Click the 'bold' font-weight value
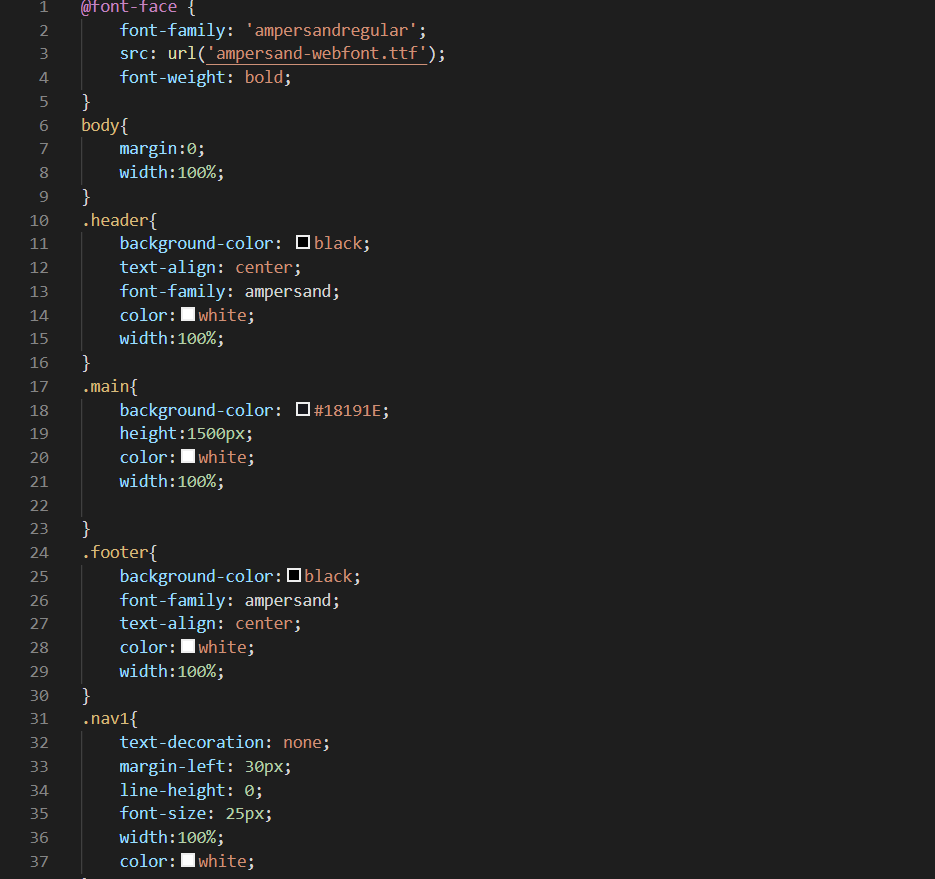This screenshot has height=879, width=935. pyautogui.click(x=264, y=78)
